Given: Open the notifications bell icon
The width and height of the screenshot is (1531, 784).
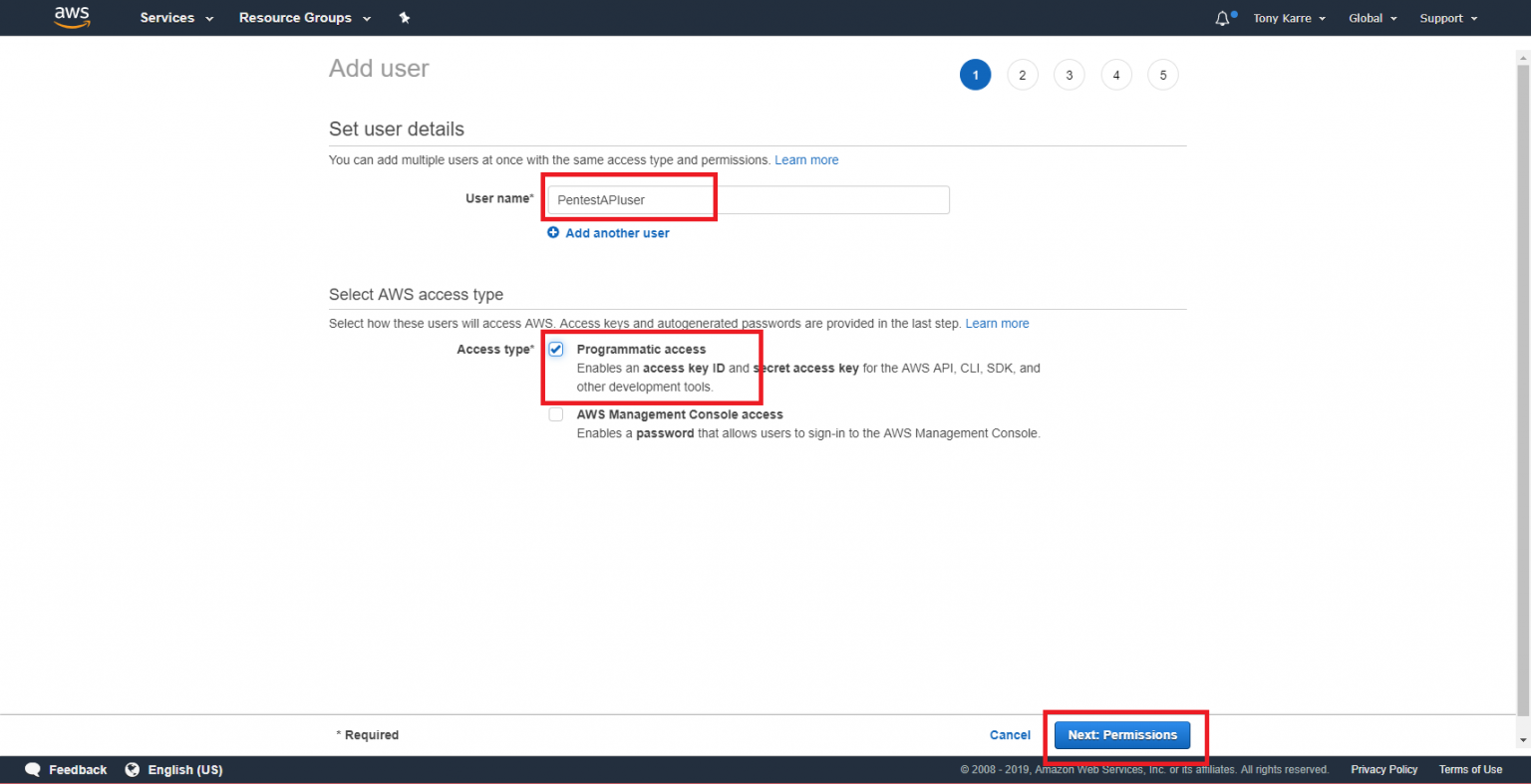Looking at the screenshot, I should click(x=1222, y=18).
